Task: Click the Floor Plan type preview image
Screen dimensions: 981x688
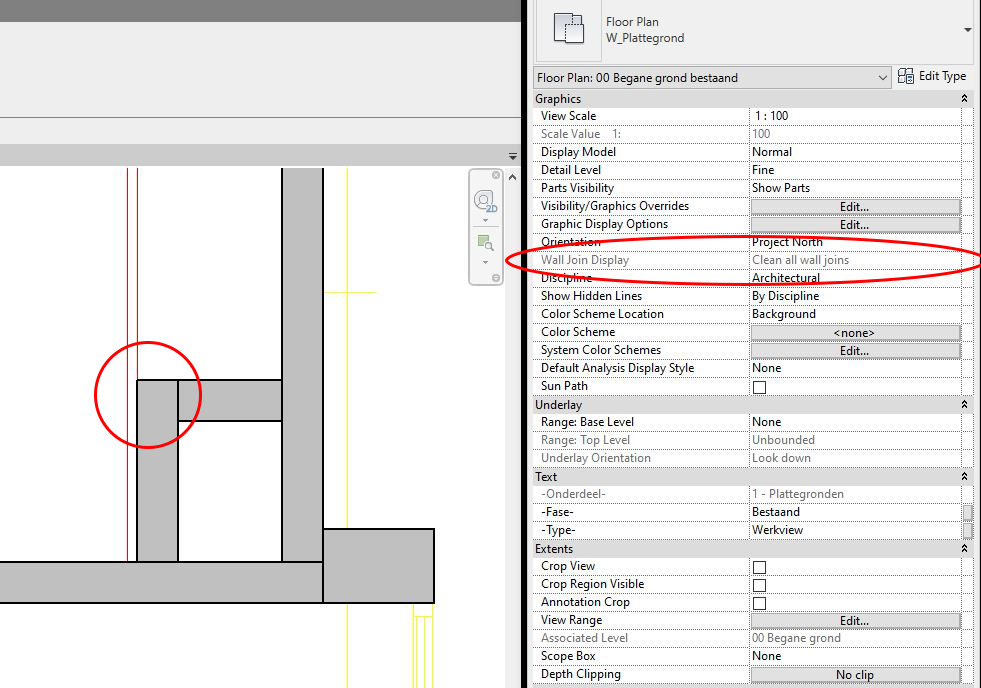Action: (567, 30)
